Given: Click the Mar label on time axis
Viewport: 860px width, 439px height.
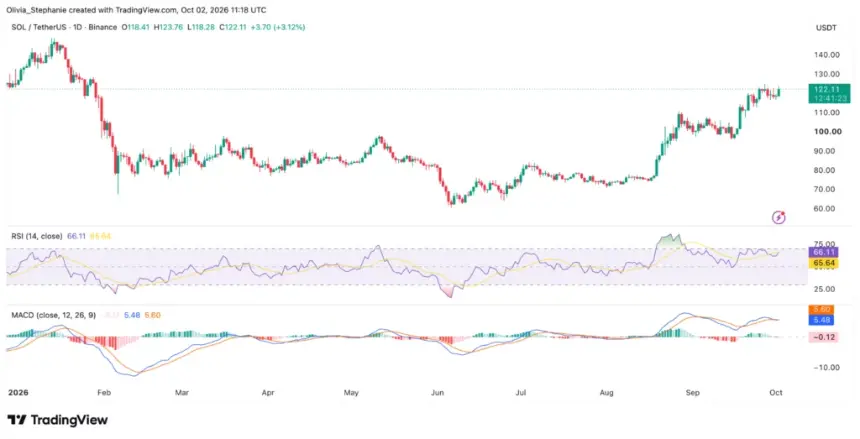Looking at the screenshot, I should (182, 393).
